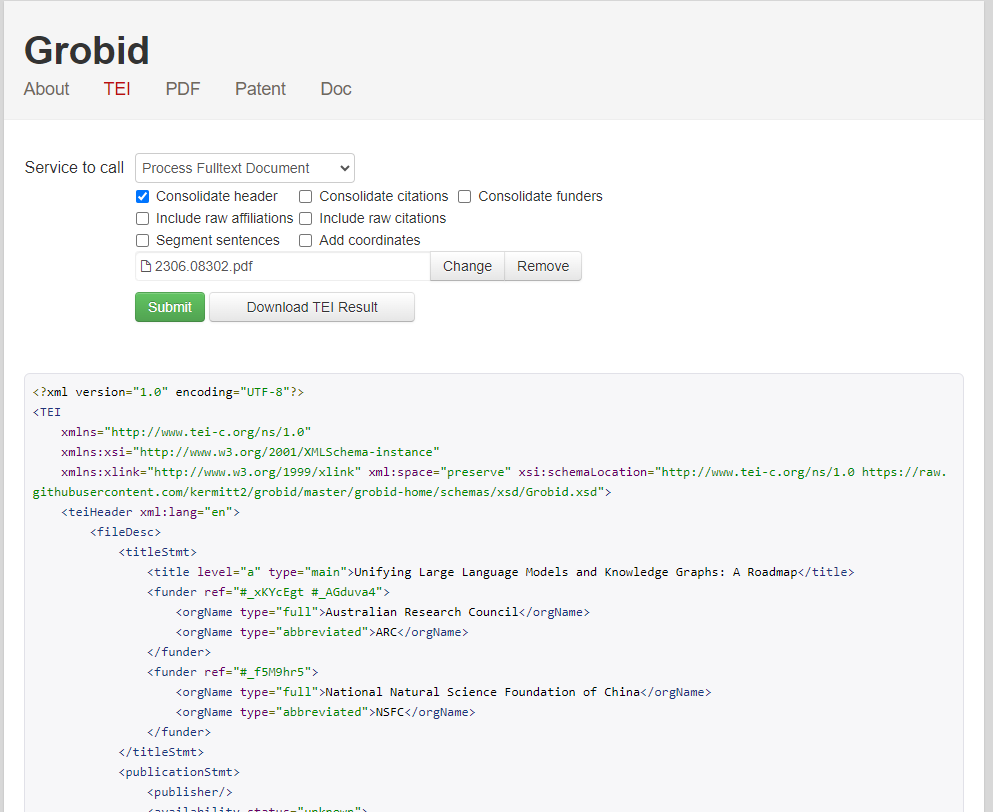993x812 pixels.
Task: Turn on Segment sentences checkbox
Action: click(143, 241)
